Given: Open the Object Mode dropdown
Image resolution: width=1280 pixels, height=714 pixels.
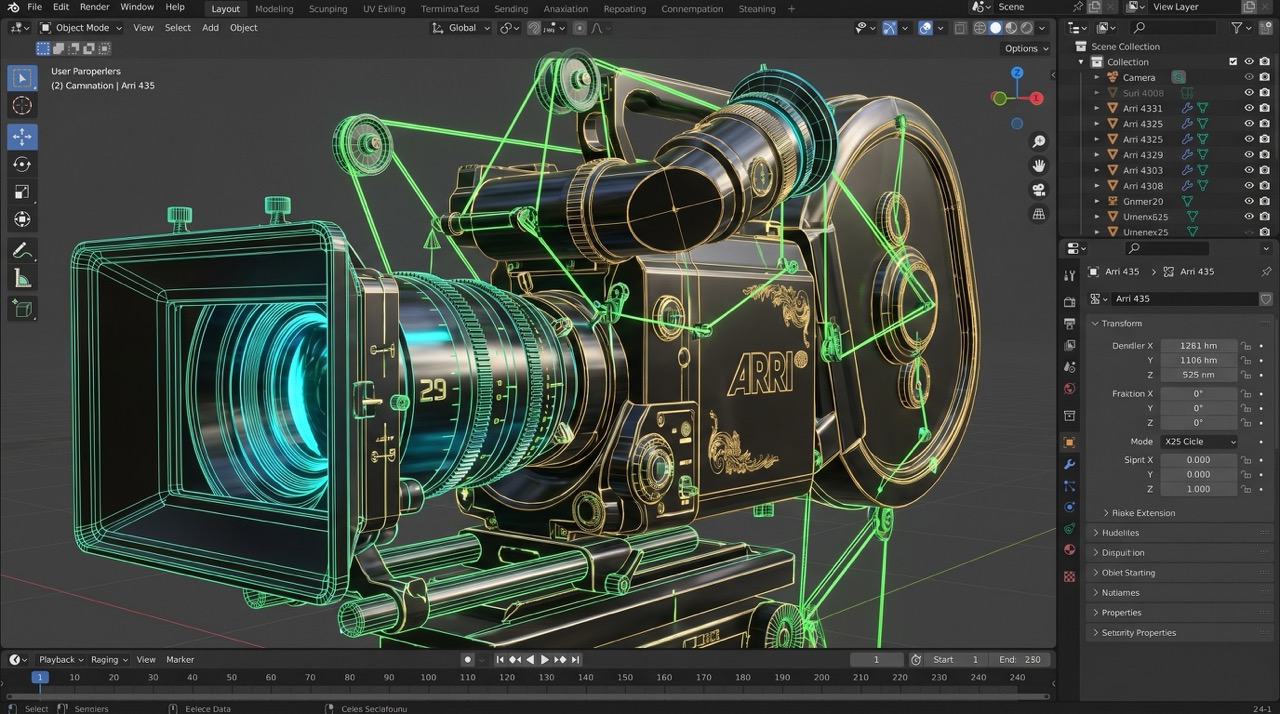Looking at the screenshot, I should pos(82,28).
